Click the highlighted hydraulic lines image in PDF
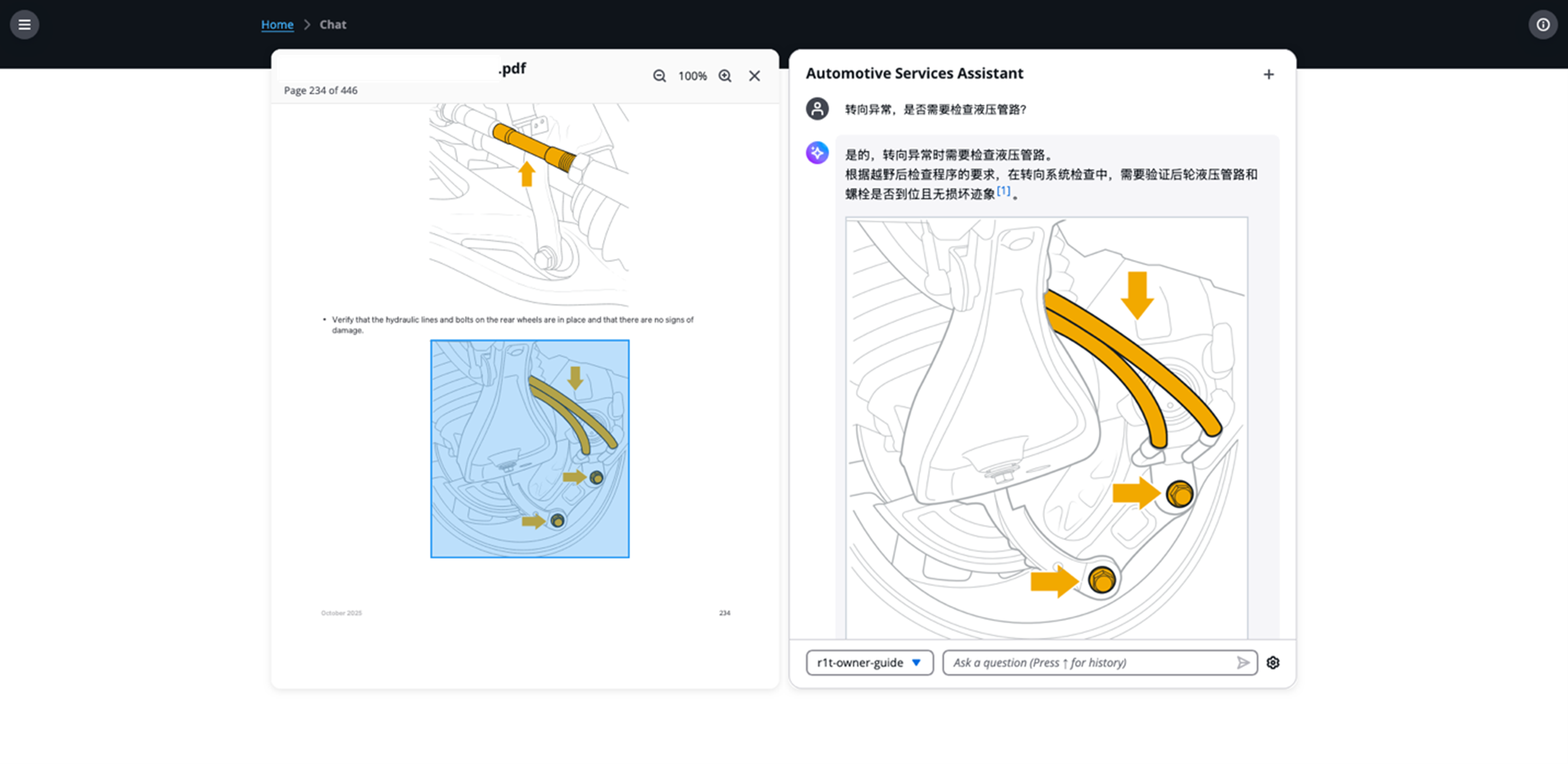Image resolution: width=1568 pixels, height=764 pixels. tap(529, 448)
